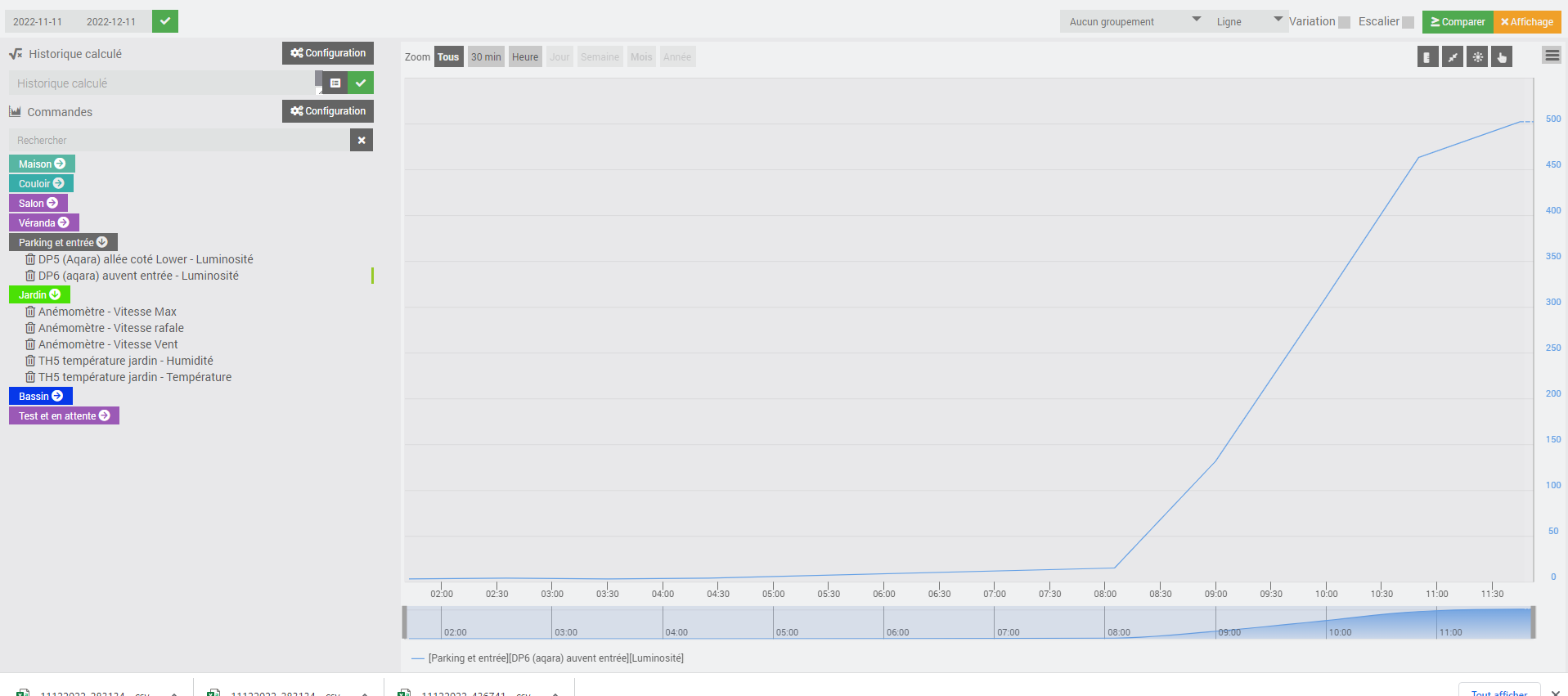The width and height of the screenshot is (1568, 696).
Task: Open Configuration for Commandes
Action: click(x=328, y=111)
